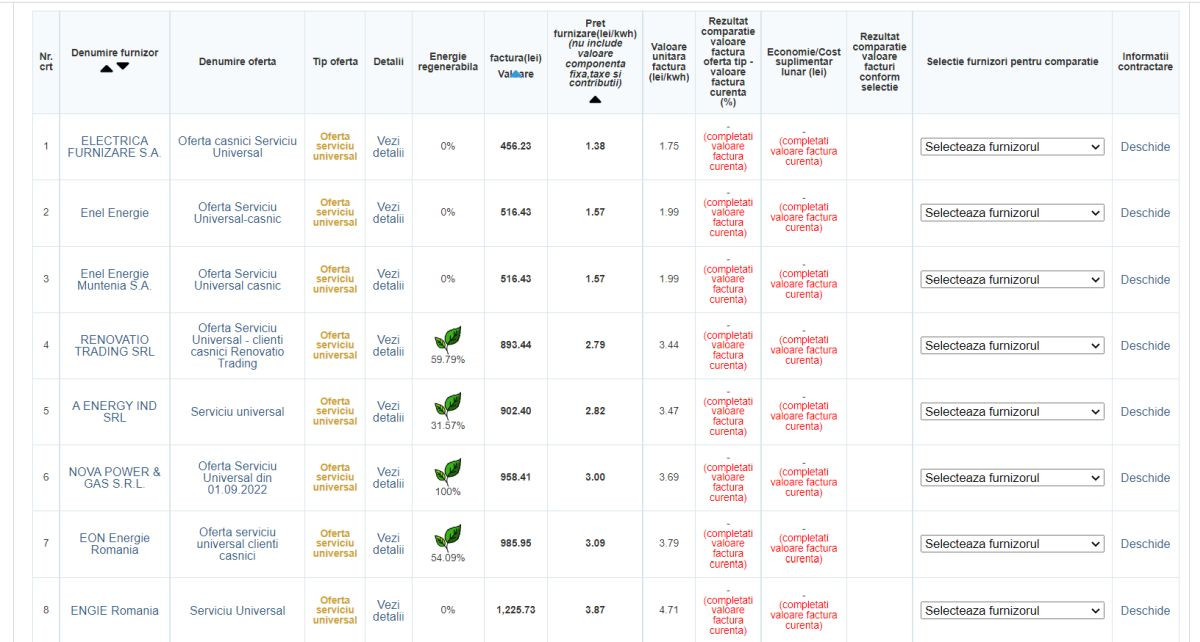The image size is (1200, 642).
Task: Click green leaf icon for A ENERGY IND
Action: (447, 405)
